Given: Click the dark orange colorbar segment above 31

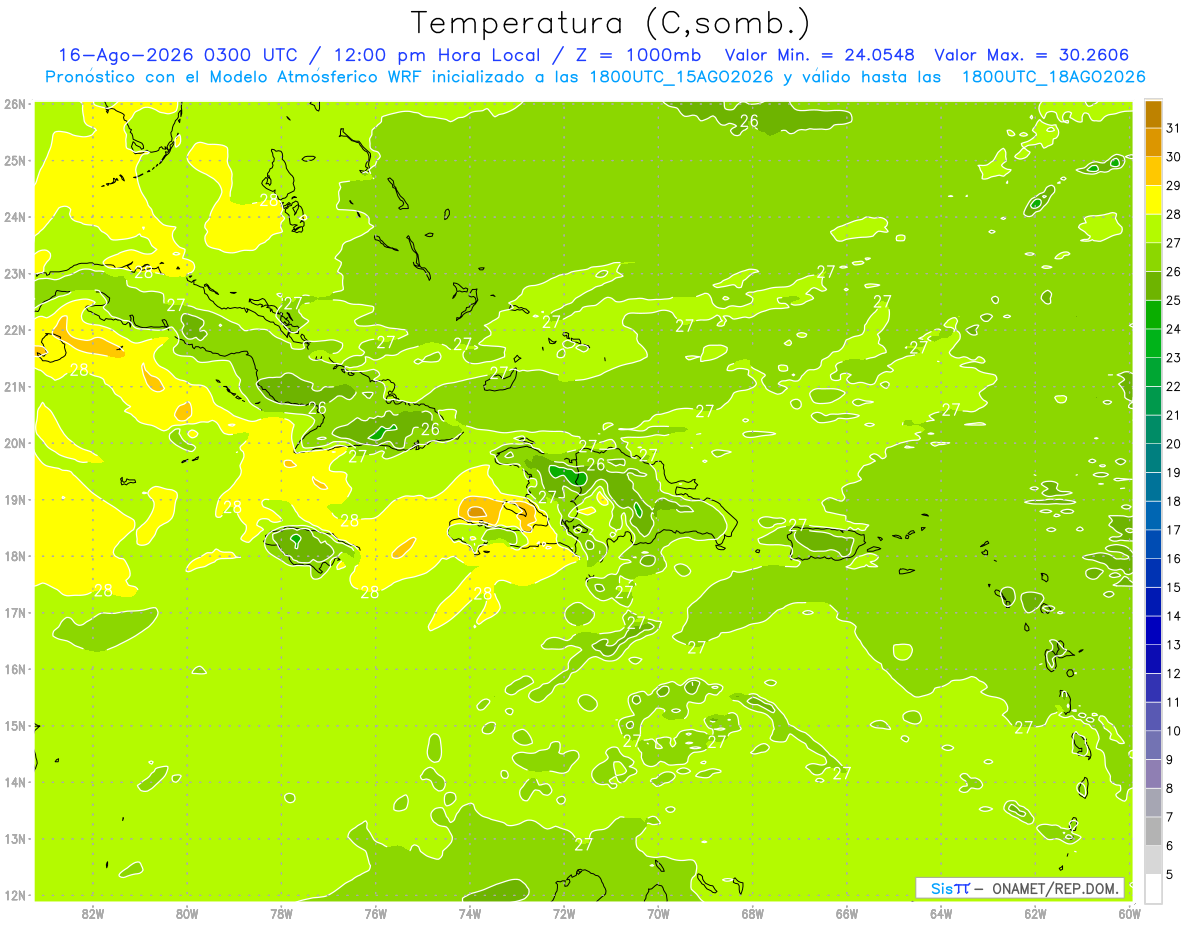Looking at the screenshot, I should point(1153,114).
